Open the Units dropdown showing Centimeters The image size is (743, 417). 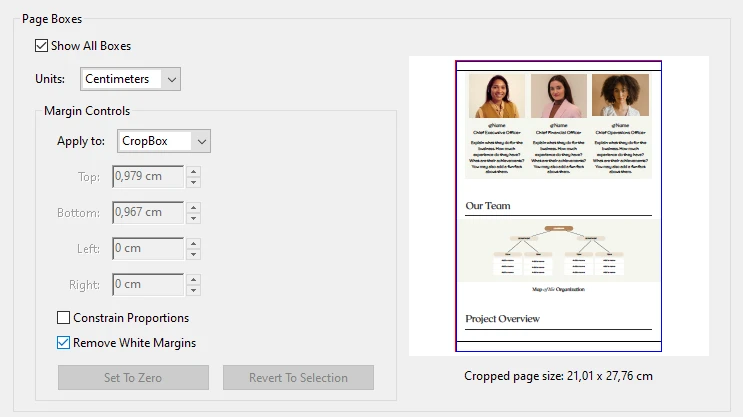(x=130, y=79)
